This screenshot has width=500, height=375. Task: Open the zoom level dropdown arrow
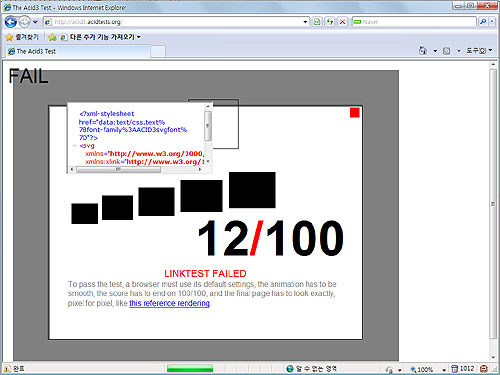(x=444, y=370)
